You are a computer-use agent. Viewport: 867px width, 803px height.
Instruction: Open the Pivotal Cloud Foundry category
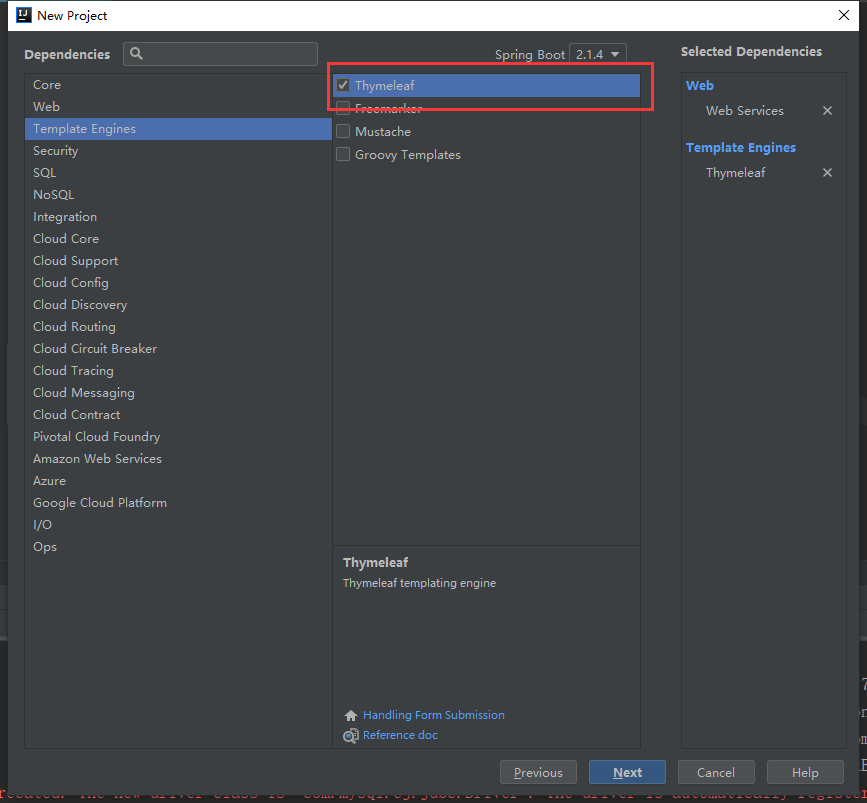[x=178, y=437]
